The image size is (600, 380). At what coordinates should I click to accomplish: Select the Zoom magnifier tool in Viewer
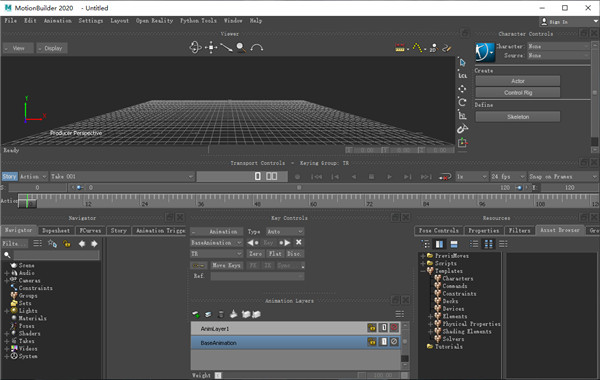pos(241,48)
